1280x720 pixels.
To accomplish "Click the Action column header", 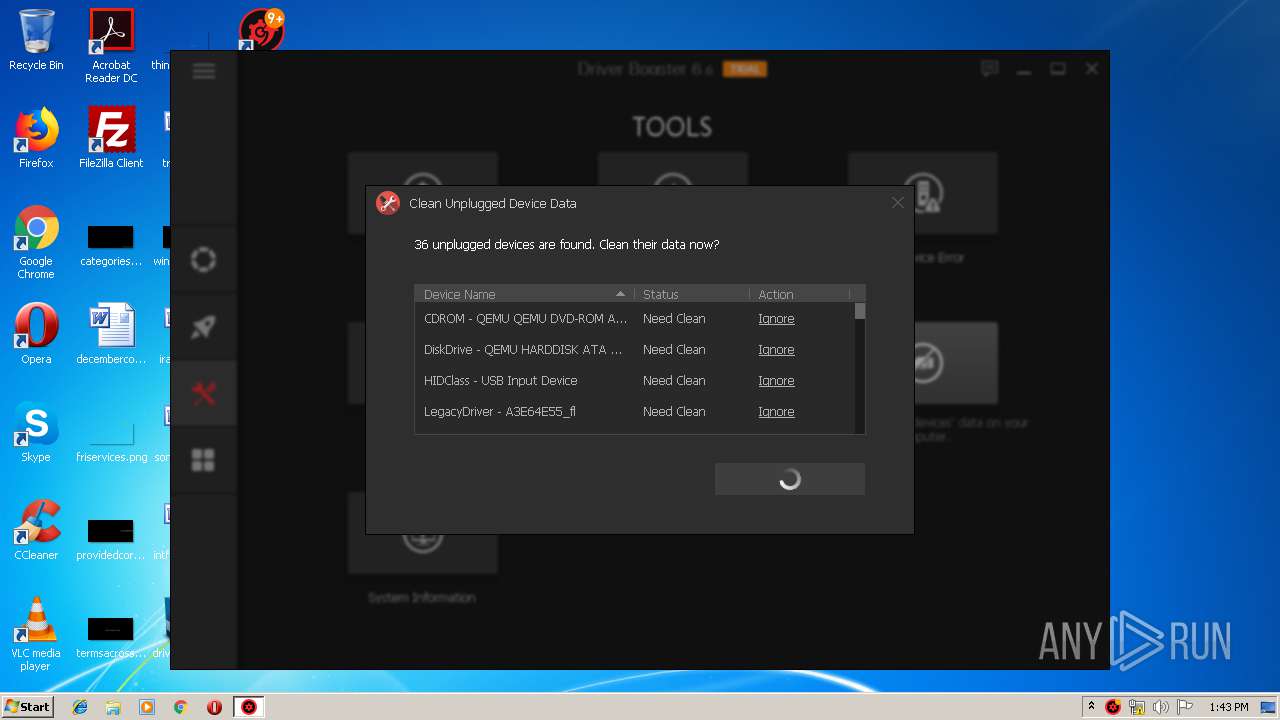I will pos(799,294).
